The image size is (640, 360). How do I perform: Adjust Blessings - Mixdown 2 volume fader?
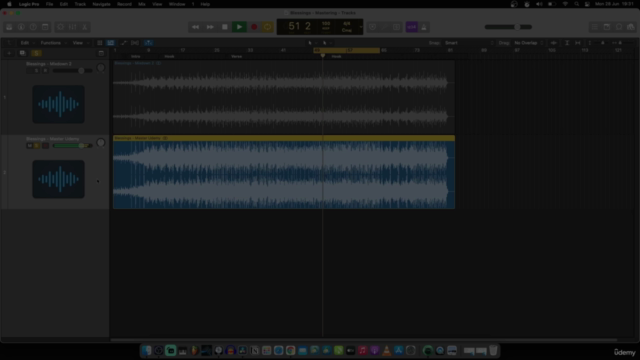[x=73, y=71]
